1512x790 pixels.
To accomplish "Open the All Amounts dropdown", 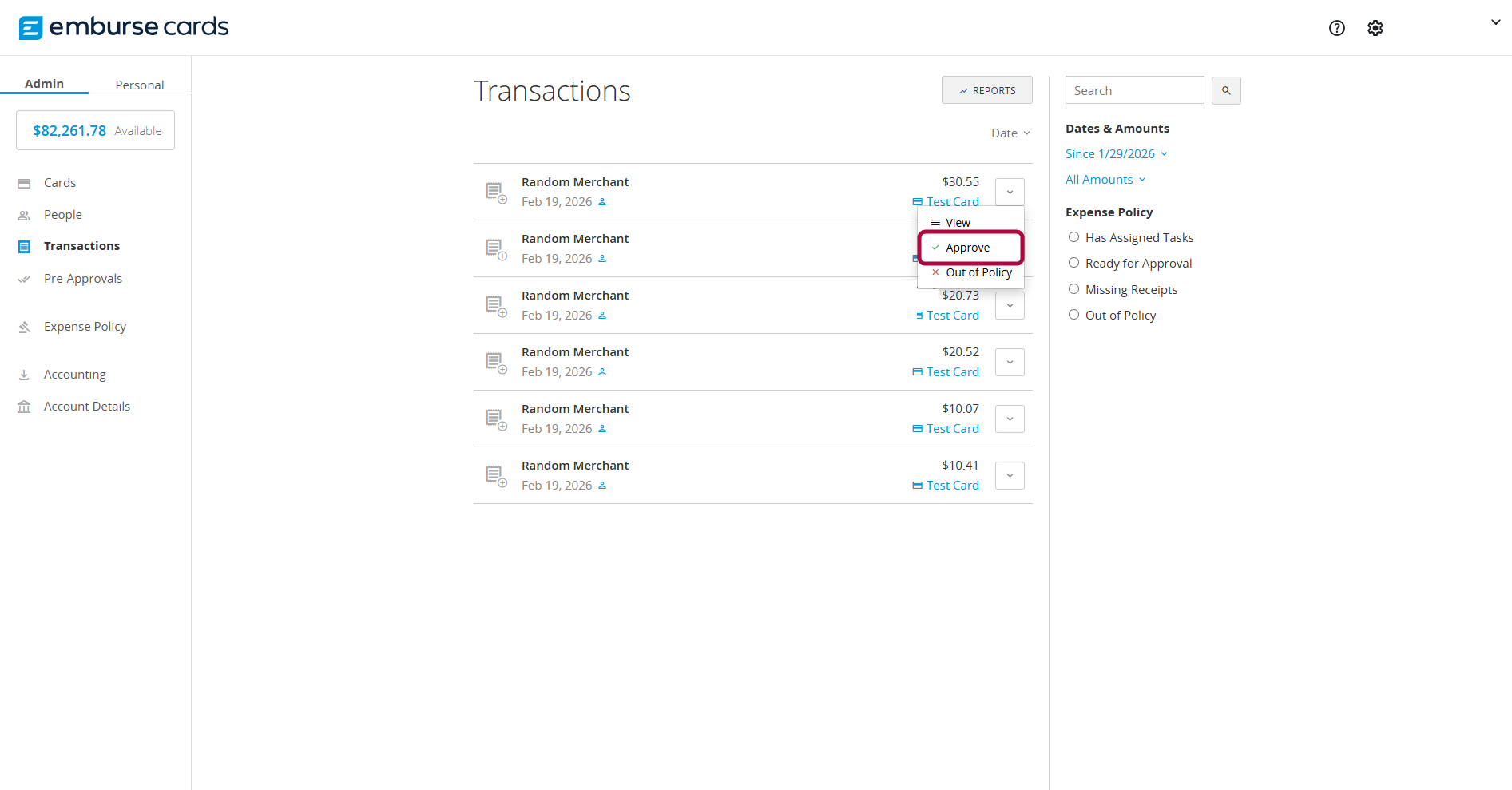I will (x=1105, y=180).
